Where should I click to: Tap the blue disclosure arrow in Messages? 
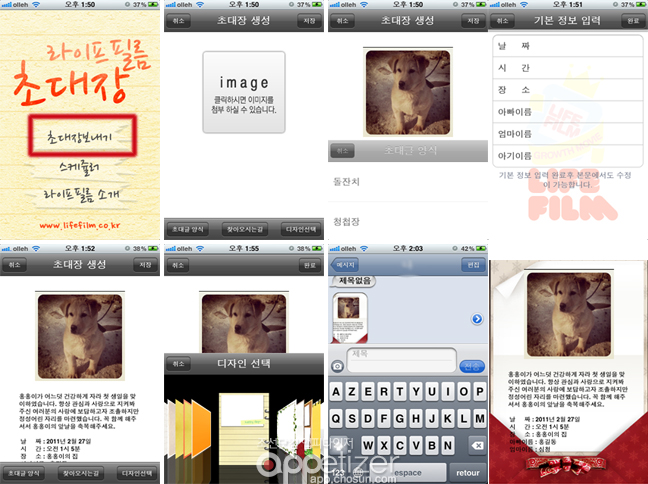477,319
